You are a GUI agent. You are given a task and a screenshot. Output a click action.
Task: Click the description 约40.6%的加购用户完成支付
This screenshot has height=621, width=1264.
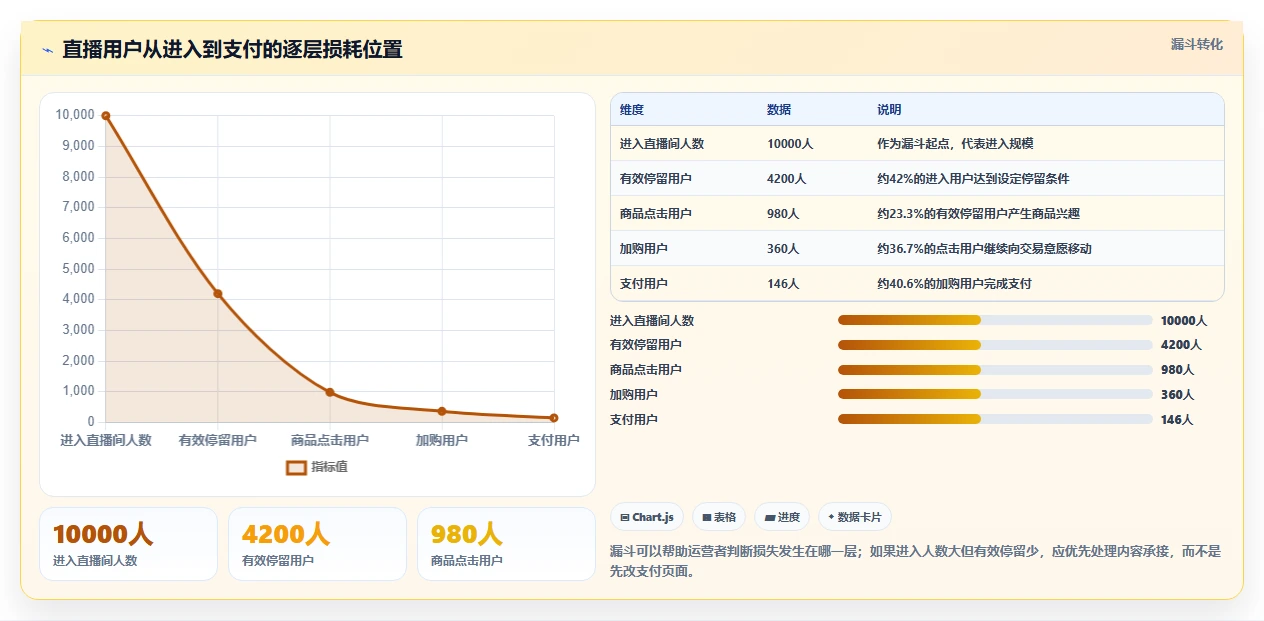pos(954,283)
